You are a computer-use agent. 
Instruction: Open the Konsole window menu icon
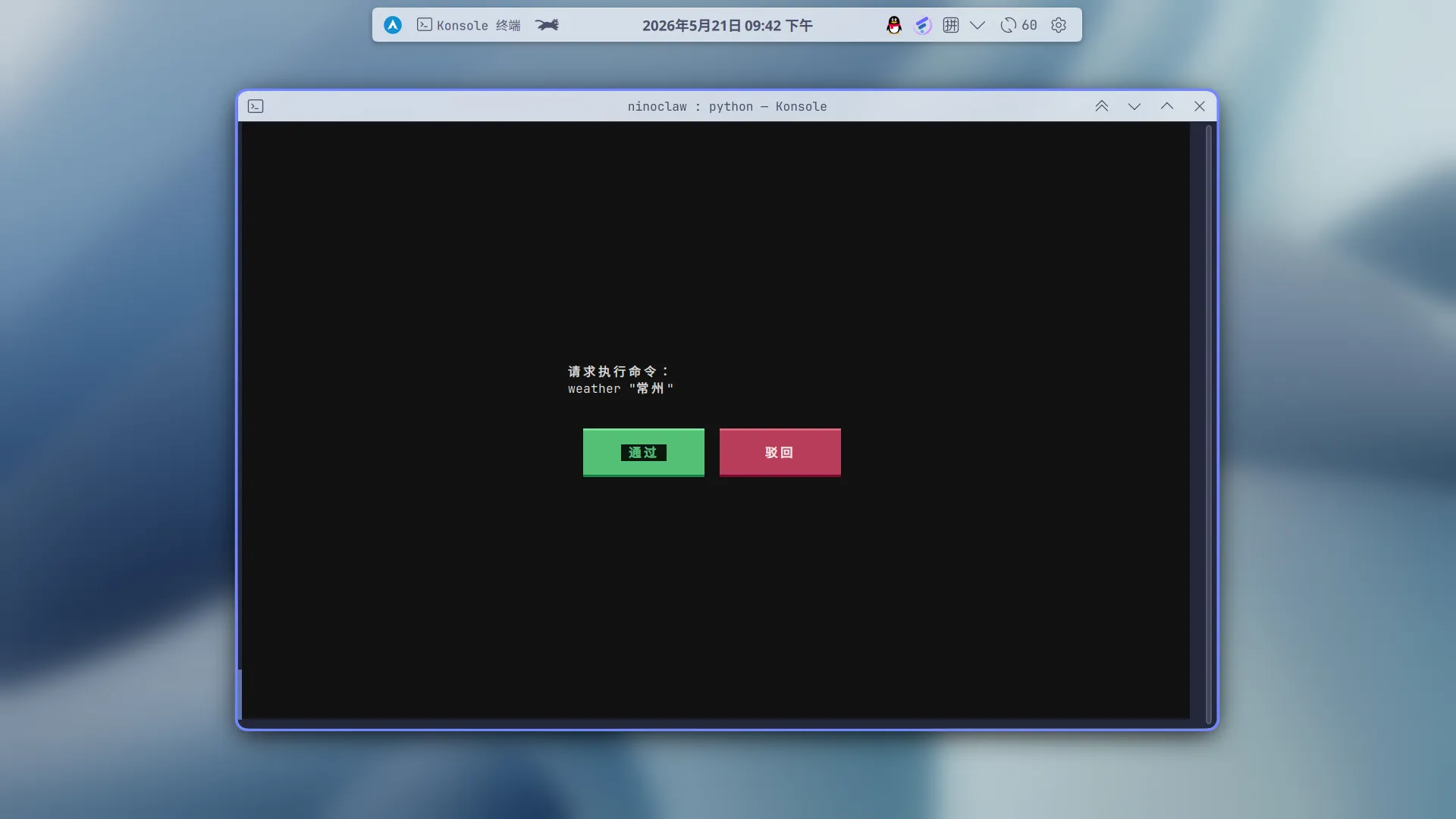(256, 106)
